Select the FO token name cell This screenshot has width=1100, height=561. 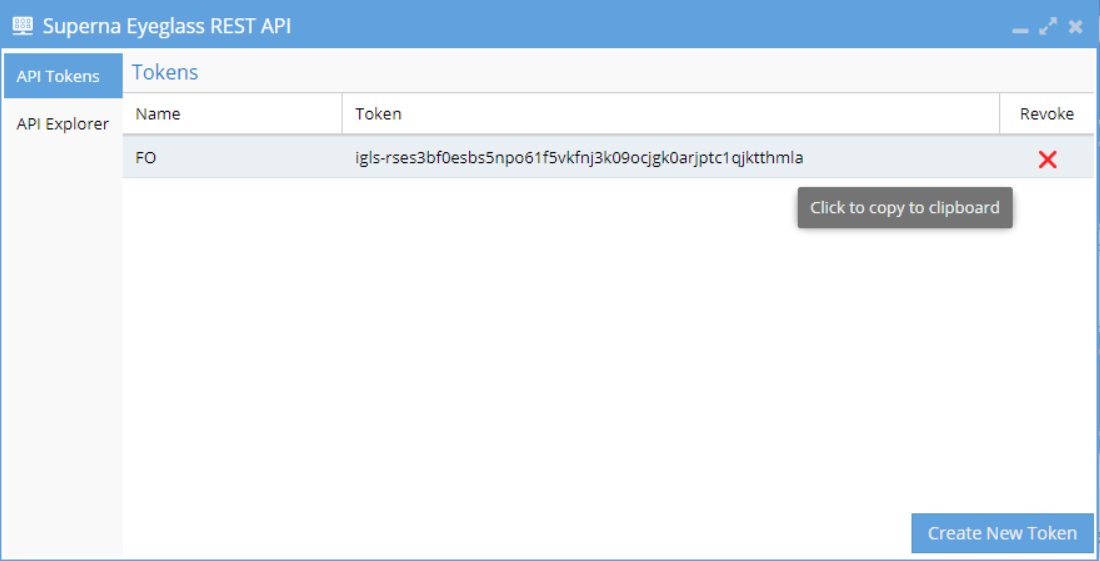[x=232, y=158]
